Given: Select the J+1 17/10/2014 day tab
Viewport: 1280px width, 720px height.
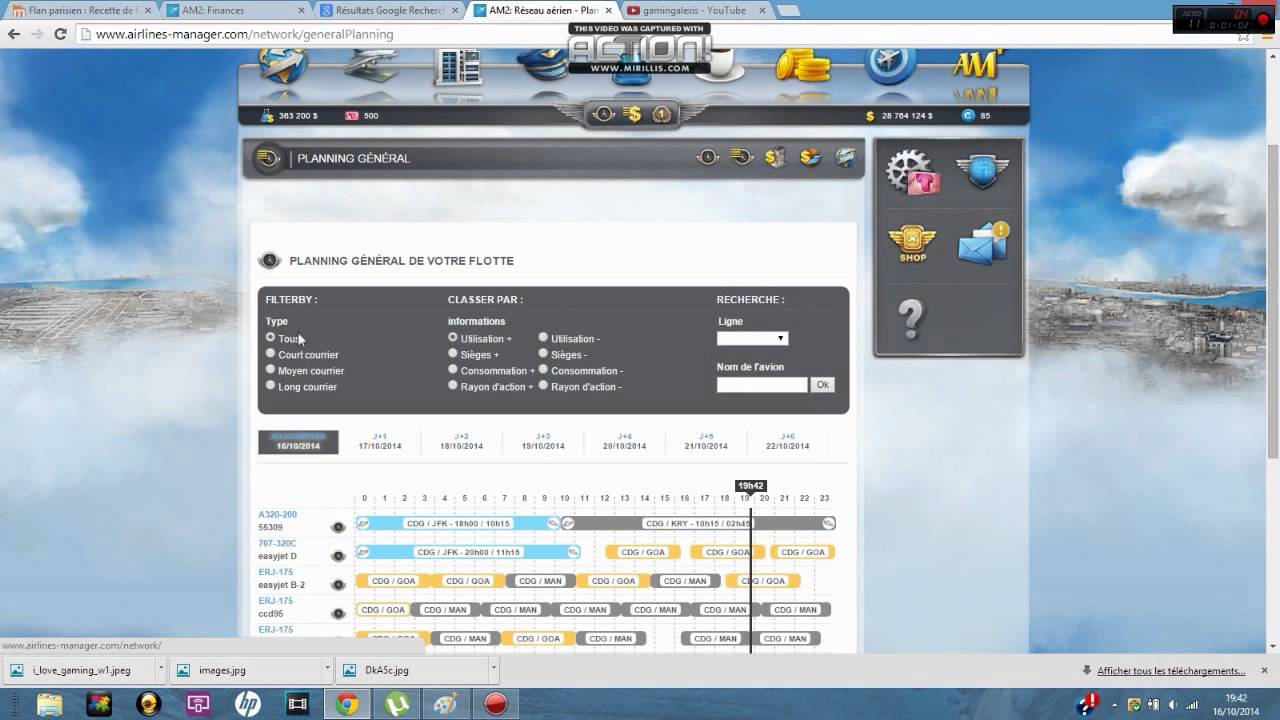Looking at the screenshot, I should click(x=380, y=441).
